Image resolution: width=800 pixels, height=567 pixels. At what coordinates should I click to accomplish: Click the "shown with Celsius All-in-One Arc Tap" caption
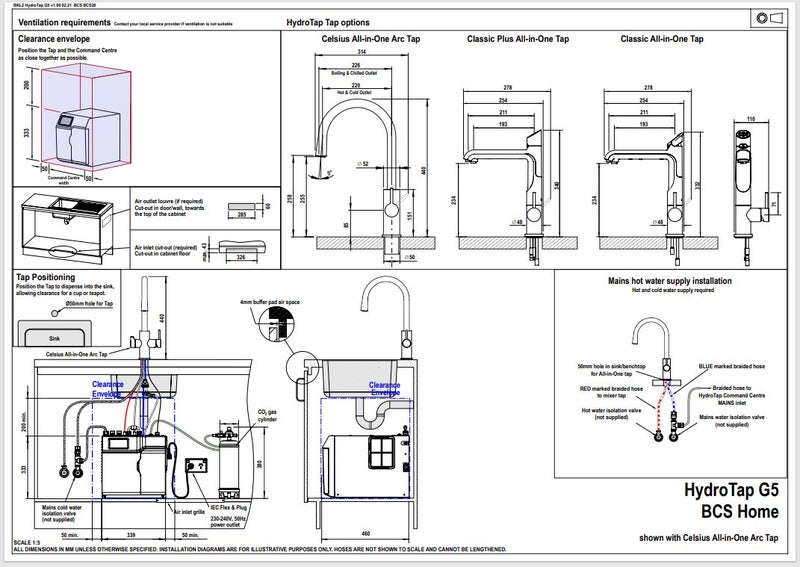(709, 538)
